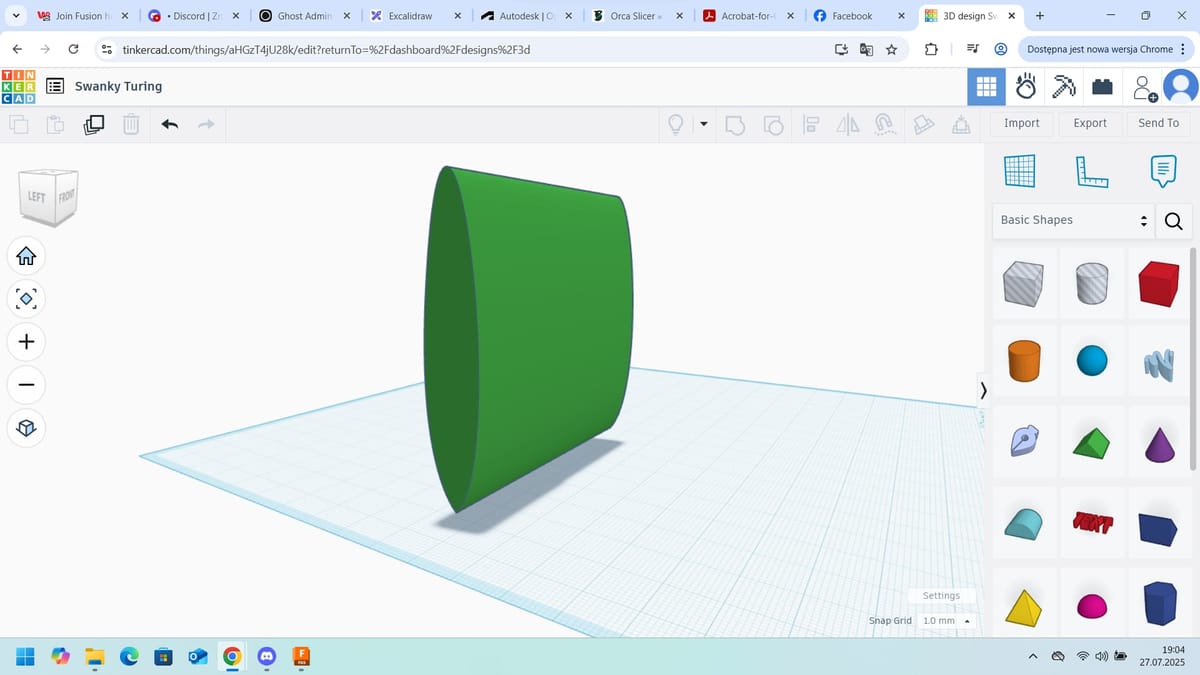Duplicate and repeat the selected object
1200x675 pixels.
(x=94, y=125)
